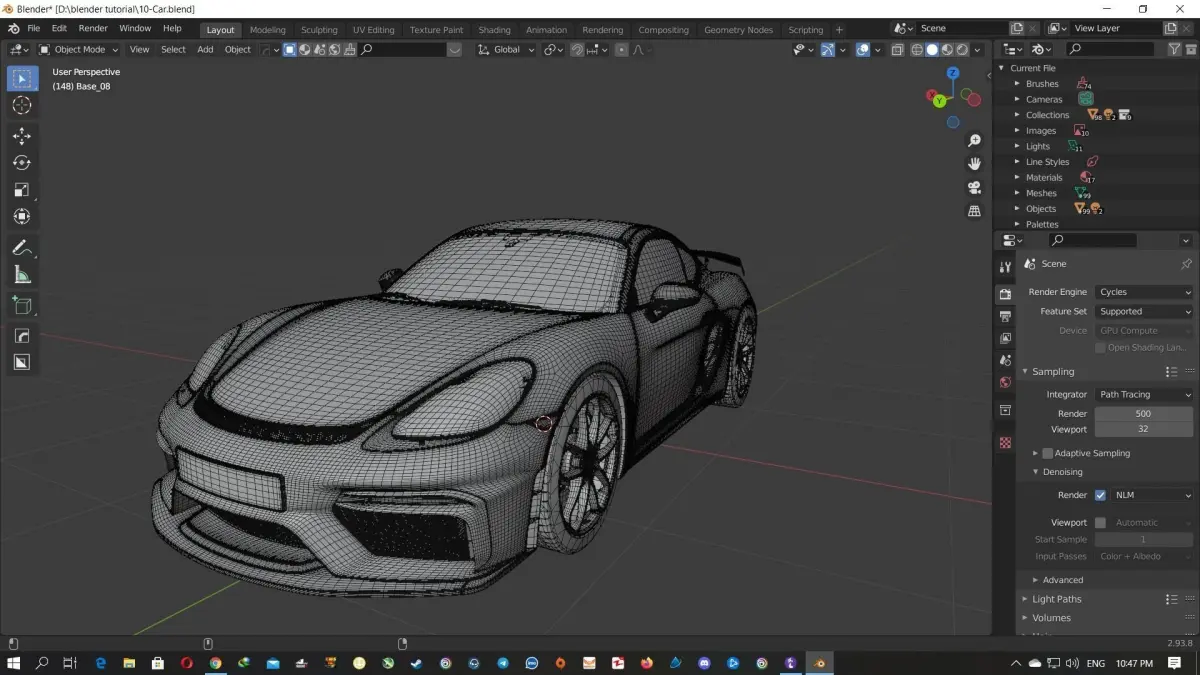Image resolution: width=1200 pixels, height=675 pixels.
Task: Collapse the Denoising subpanel
Action: (x=1062, y=472)
